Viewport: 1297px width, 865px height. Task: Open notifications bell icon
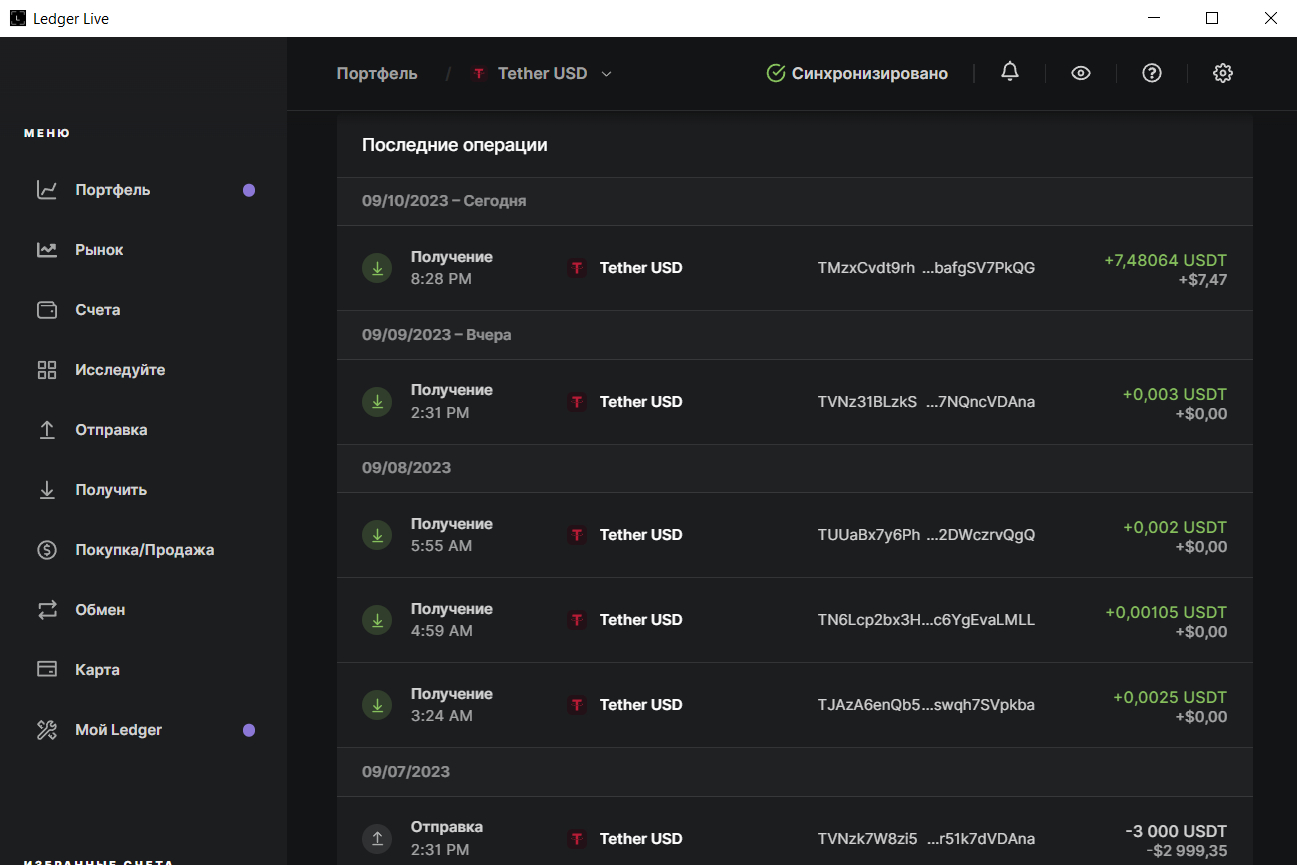[x=1010, y=72]
